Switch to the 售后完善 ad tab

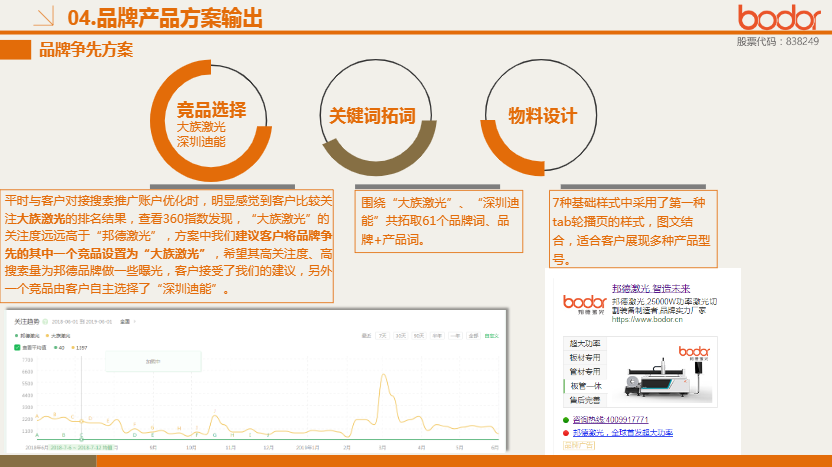click(x=585, y=400)
